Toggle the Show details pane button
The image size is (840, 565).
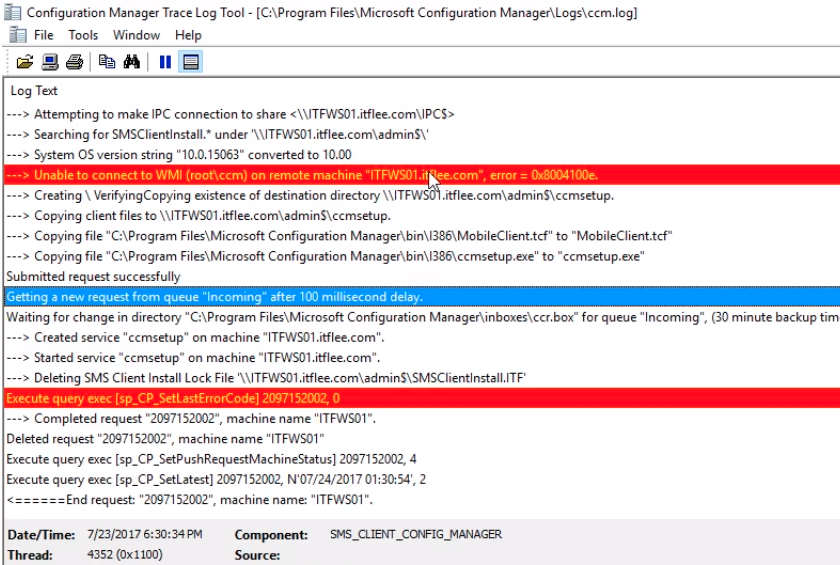(191, 62)
